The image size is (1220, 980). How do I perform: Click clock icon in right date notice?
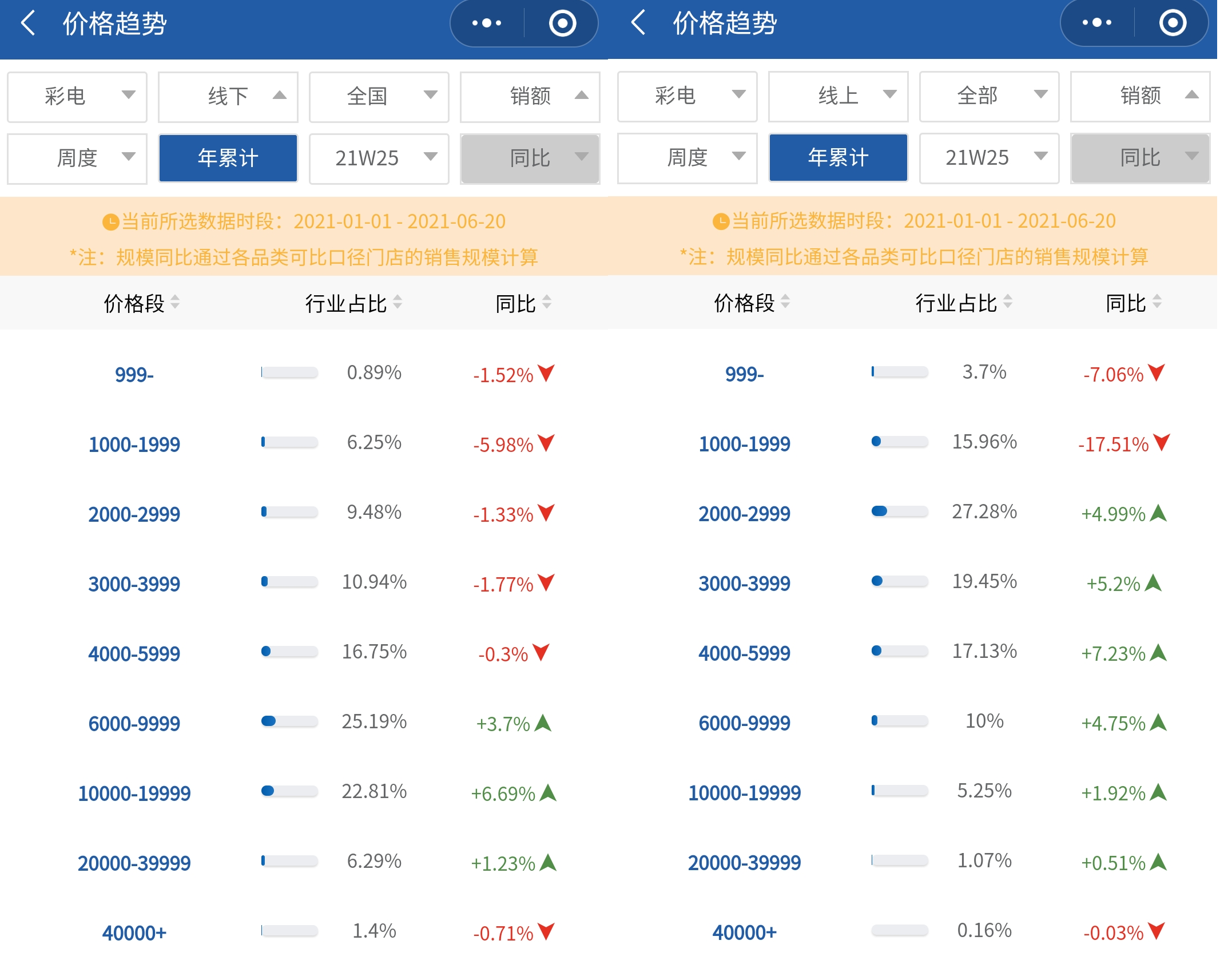[721, 221]
